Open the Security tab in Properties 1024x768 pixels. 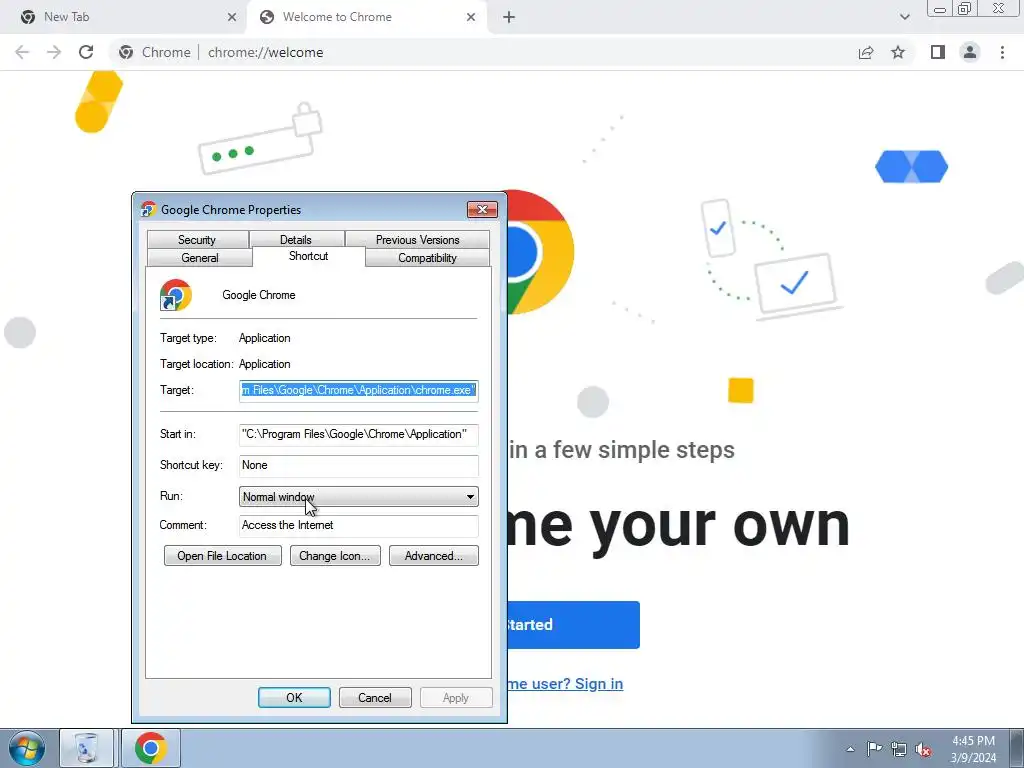tap(197, 240)
